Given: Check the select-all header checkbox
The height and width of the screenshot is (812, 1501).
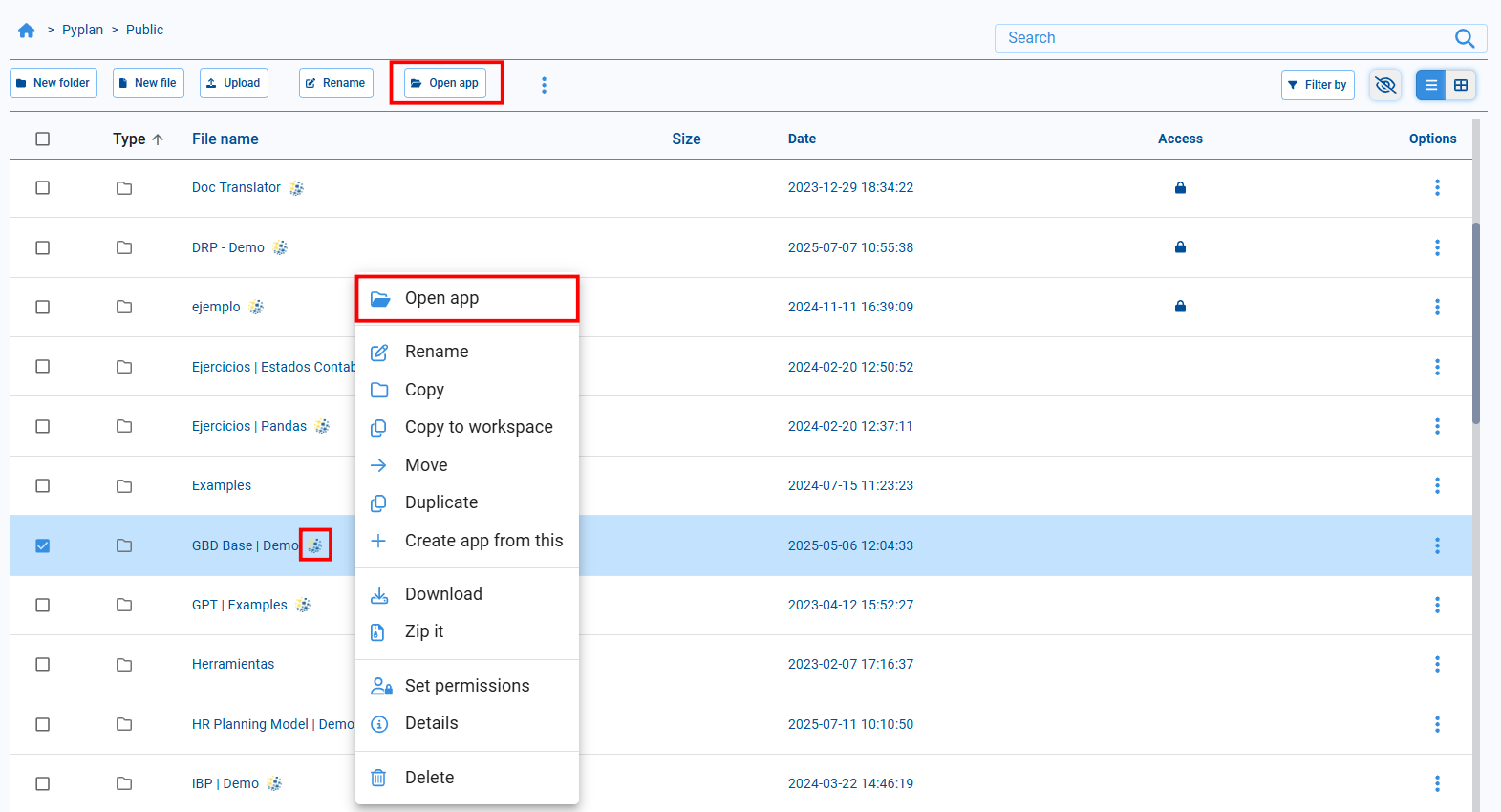Looking at the screenshot, I should point(43,139).
